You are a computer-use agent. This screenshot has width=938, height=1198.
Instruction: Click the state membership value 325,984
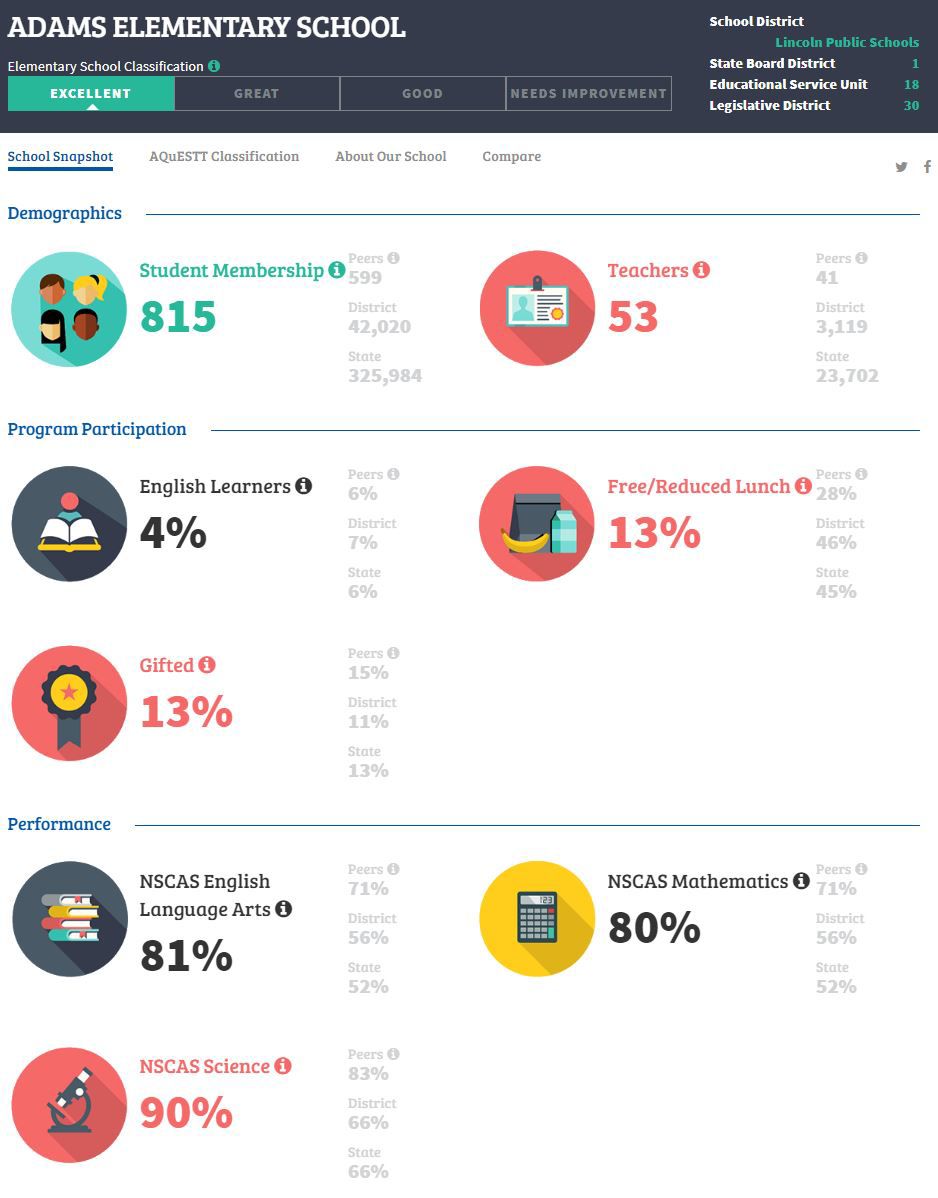click(x=385, y=376)
